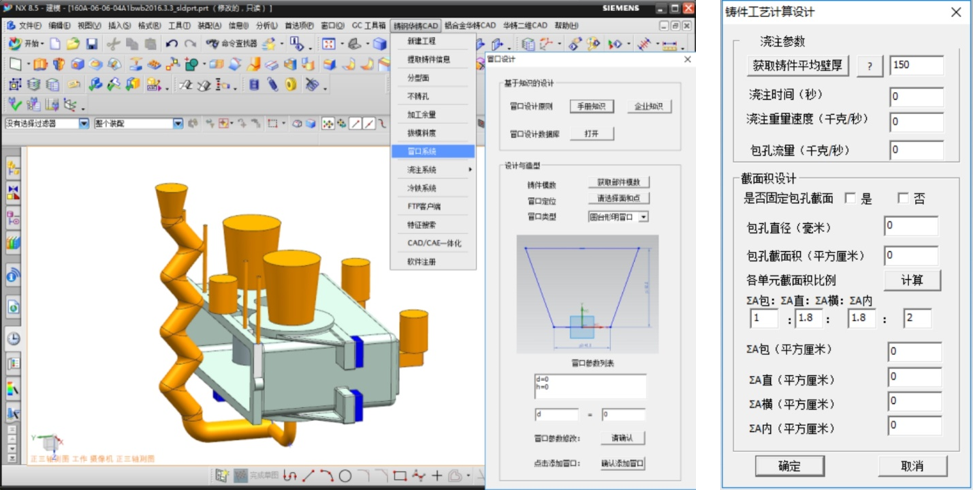The image size is (973, 490).
Task: Click the Redo arrow icon
Action: click(x=190, y=44)
